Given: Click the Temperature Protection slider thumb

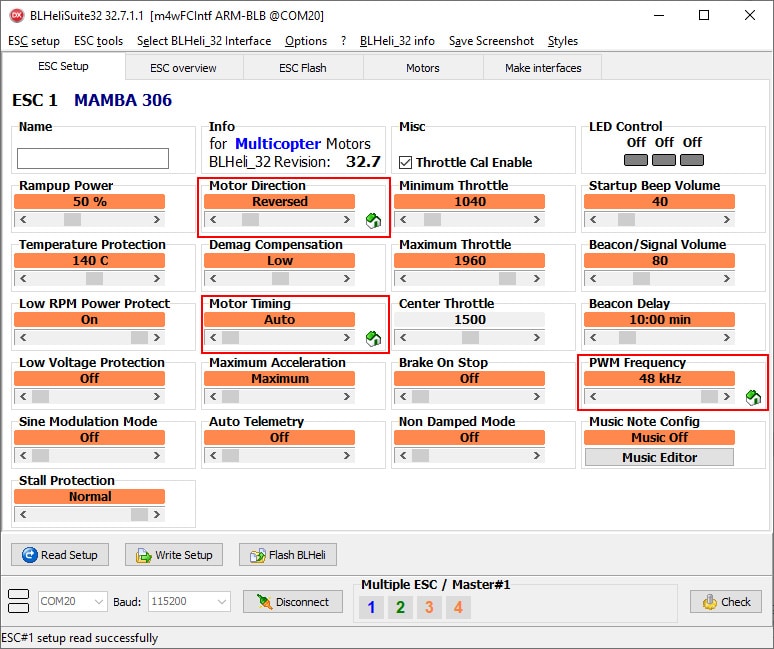Looking at the screenshot, I should 93,278.
